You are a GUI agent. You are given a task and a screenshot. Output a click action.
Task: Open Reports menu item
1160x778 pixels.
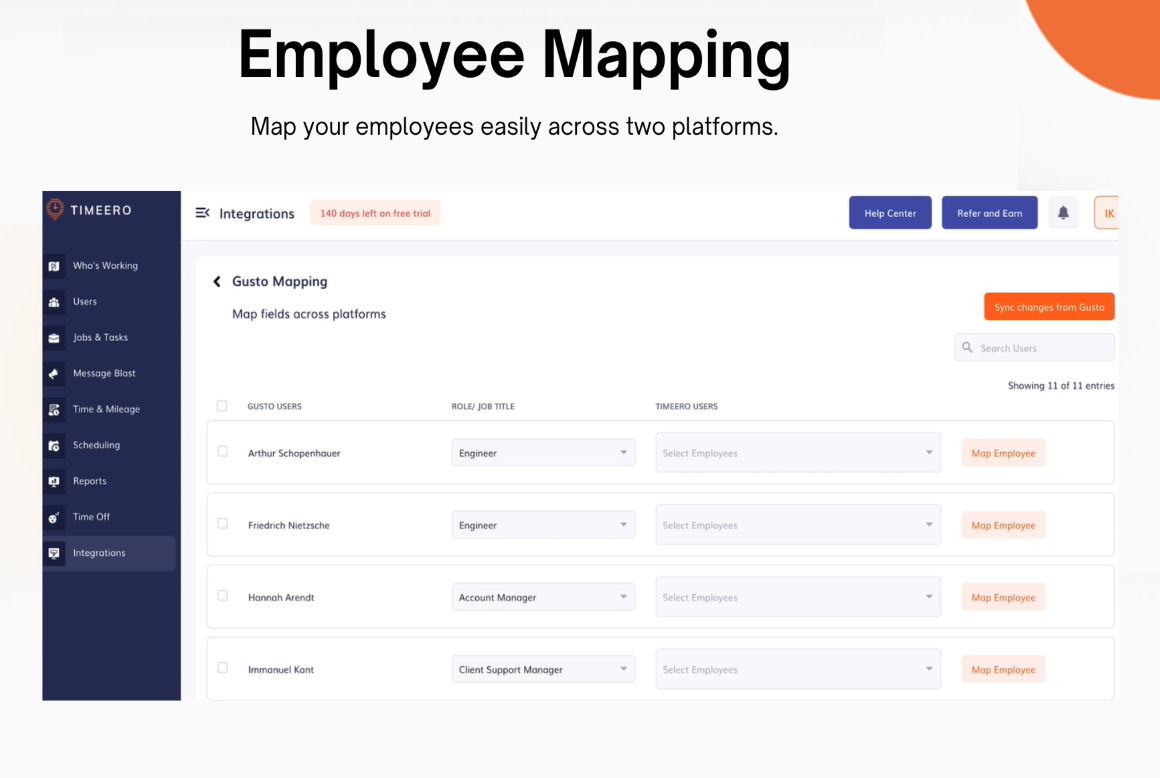tap(90, 481)
